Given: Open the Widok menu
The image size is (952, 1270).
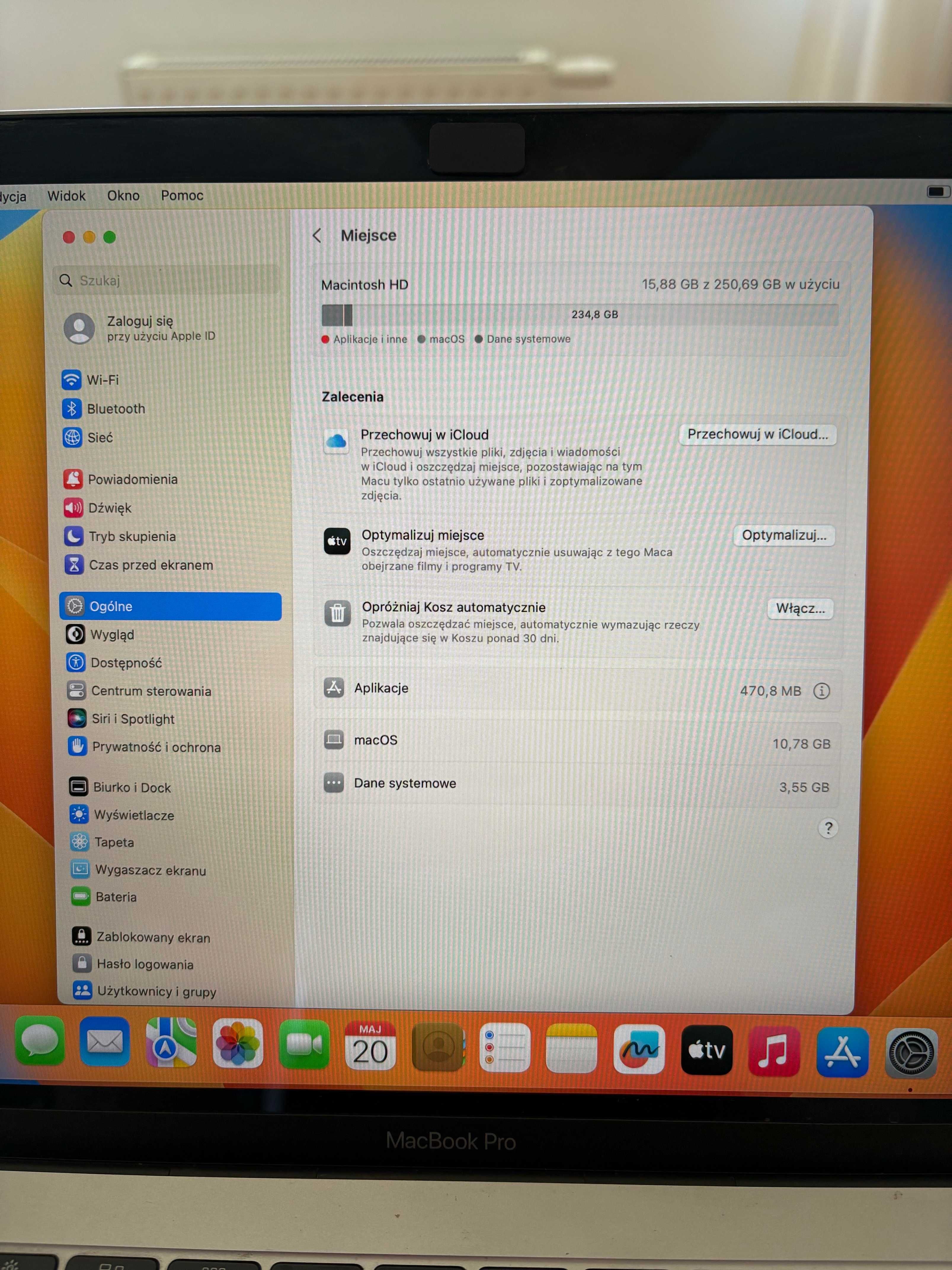Looking at the screenshot, I should [67, 196].
